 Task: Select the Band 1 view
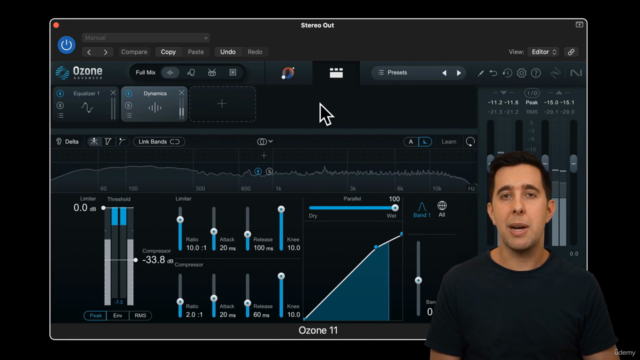(x=422, y=209)
